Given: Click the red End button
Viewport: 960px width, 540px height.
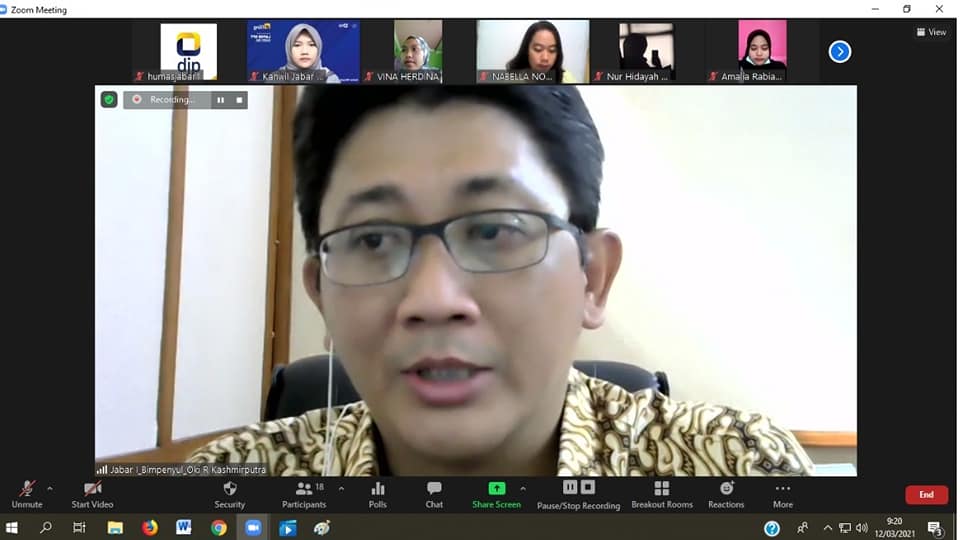Looking at the screenshot, I should (926, 495).
